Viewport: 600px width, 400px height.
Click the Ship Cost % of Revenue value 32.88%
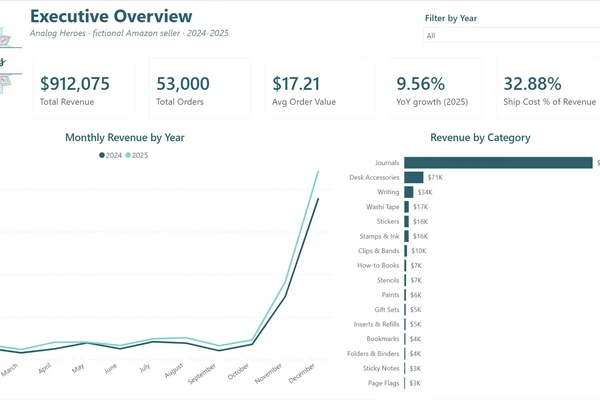pos(532,84)
